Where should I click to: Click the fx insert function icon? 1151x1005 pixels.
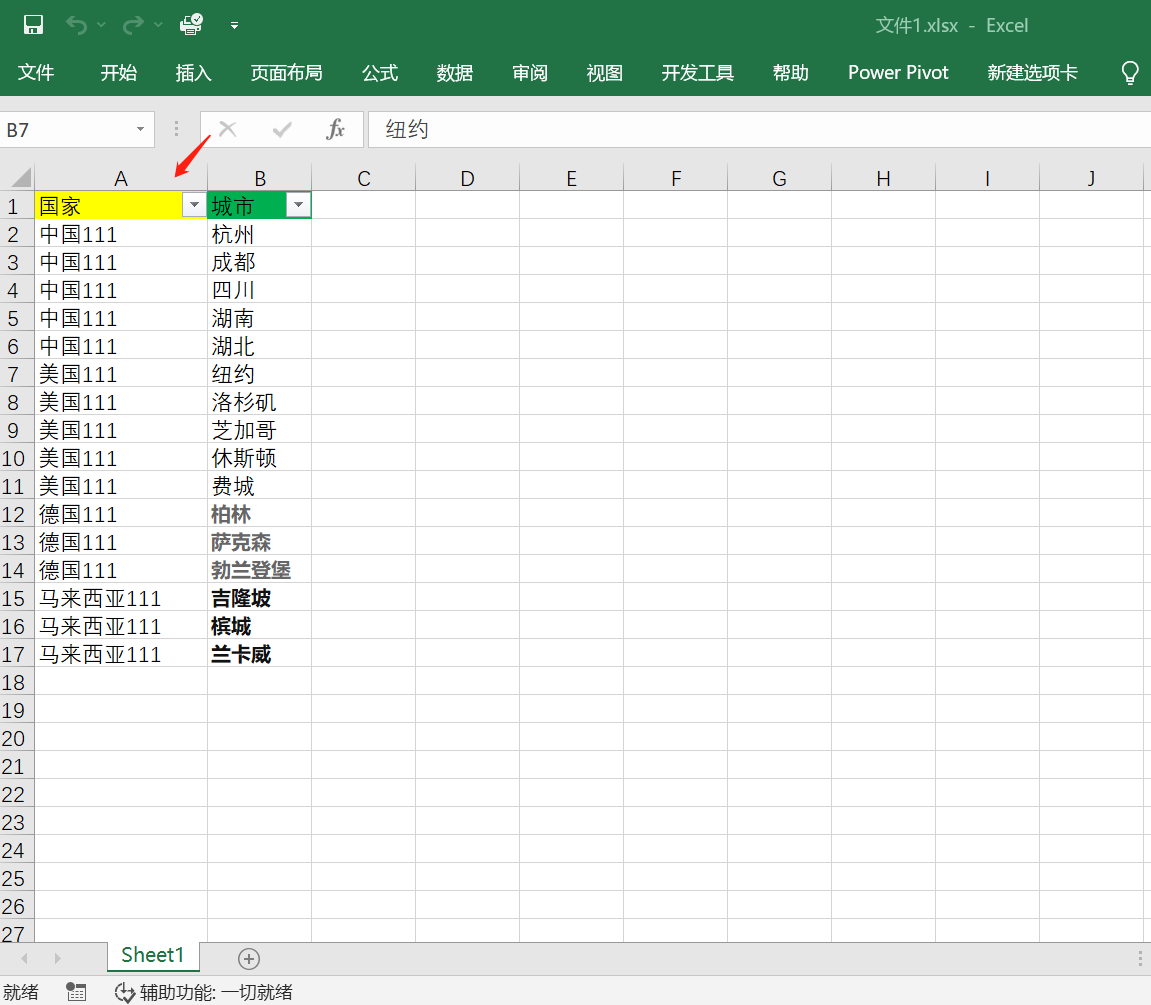point(336,129)
